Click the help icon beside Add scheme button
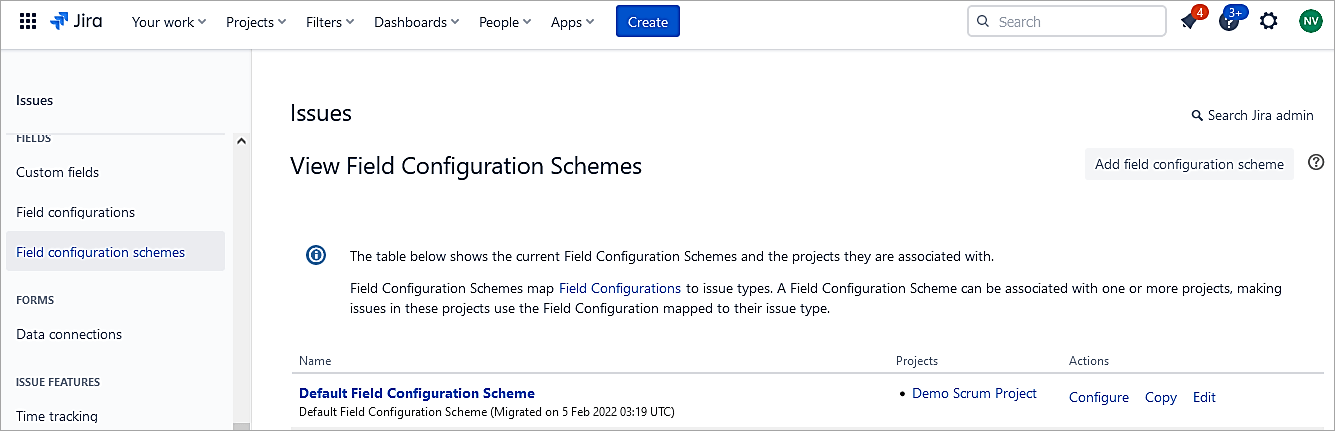Screen dimensions: 1335x431 pyautogui.click(x=1316, y=163)
